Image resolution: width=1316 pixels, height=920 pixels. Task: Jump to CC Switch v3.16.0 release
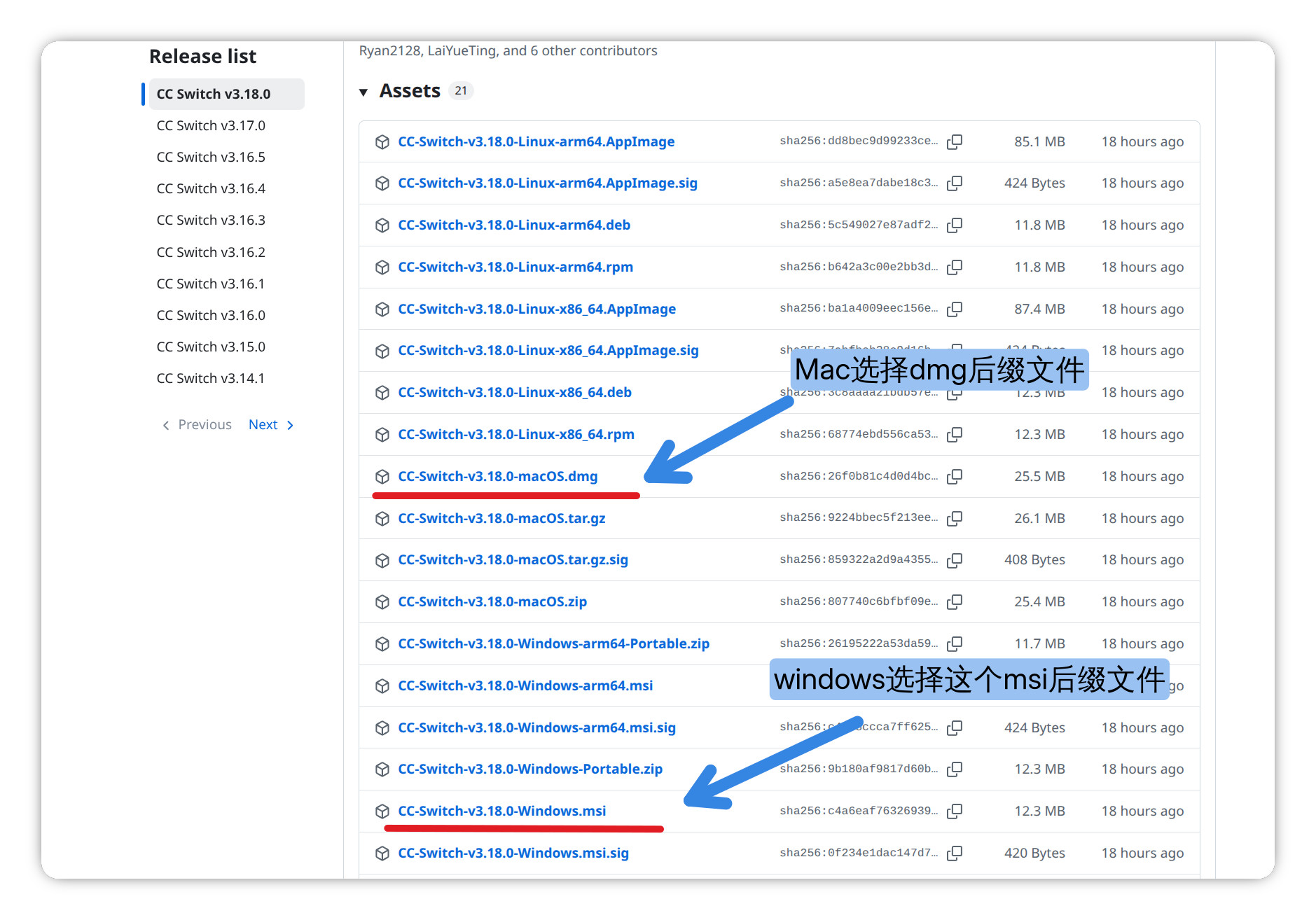pos(211,315)
